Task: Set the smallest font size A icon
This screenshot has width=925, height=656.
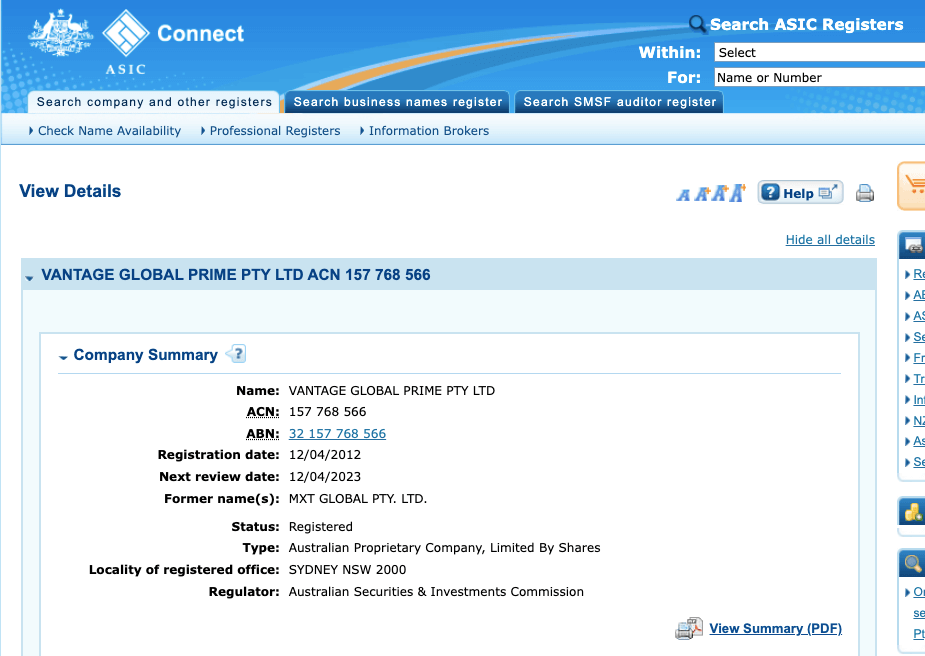Action: pyautogui.click(x=683, y=194)
